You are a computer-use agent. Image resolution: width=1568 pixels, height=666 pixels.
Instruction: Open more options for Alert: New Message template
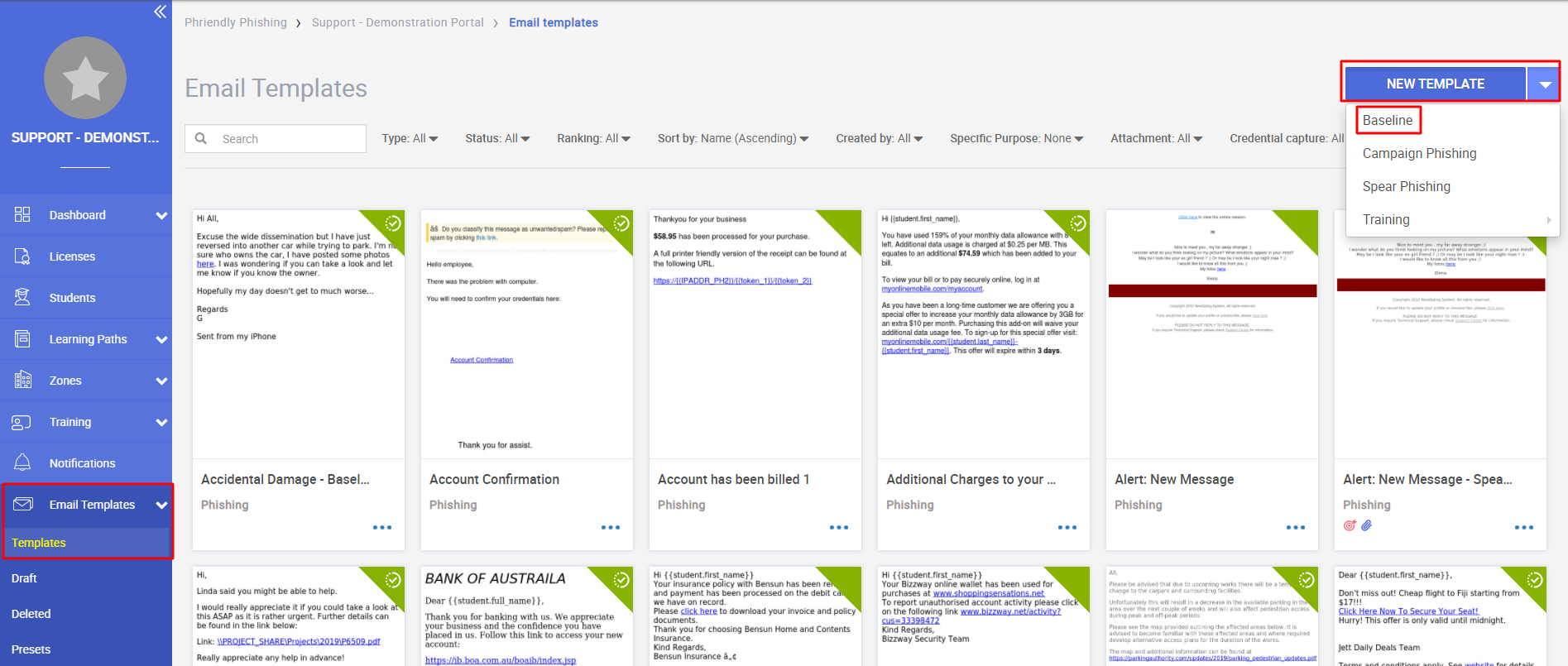(1295, 527)
